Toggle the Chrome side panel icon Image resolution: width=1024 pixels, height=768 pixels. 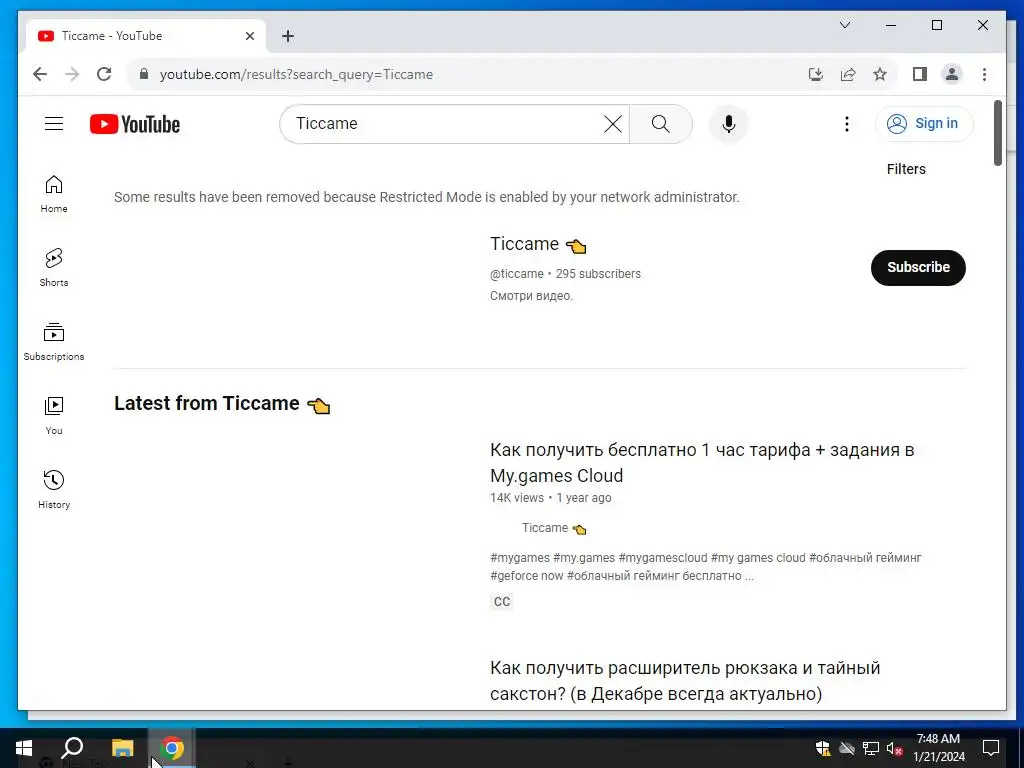point(920,74)
